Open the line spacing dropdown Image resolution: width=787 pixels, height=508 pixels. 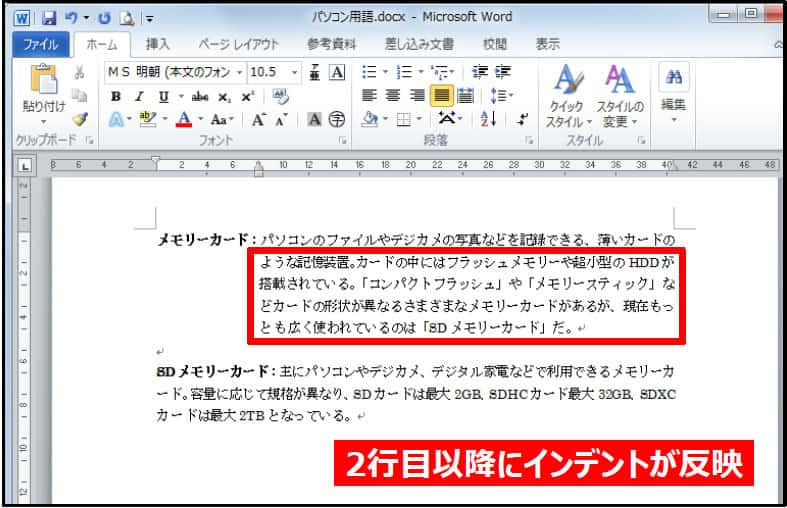(x=504, y=96)
